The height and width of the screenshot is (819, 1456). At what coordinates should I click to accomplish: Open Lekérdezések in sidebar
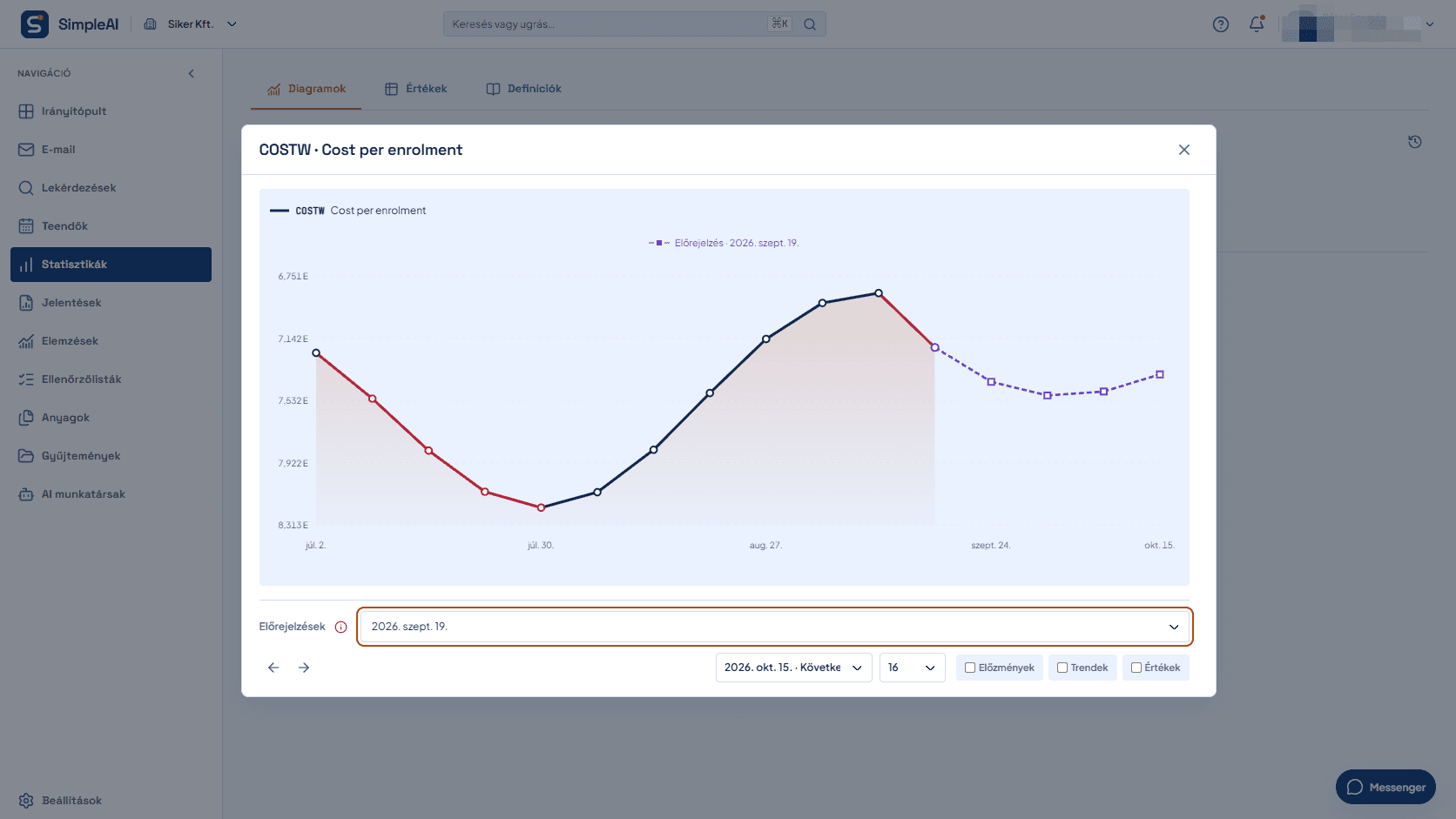point(111,188)
